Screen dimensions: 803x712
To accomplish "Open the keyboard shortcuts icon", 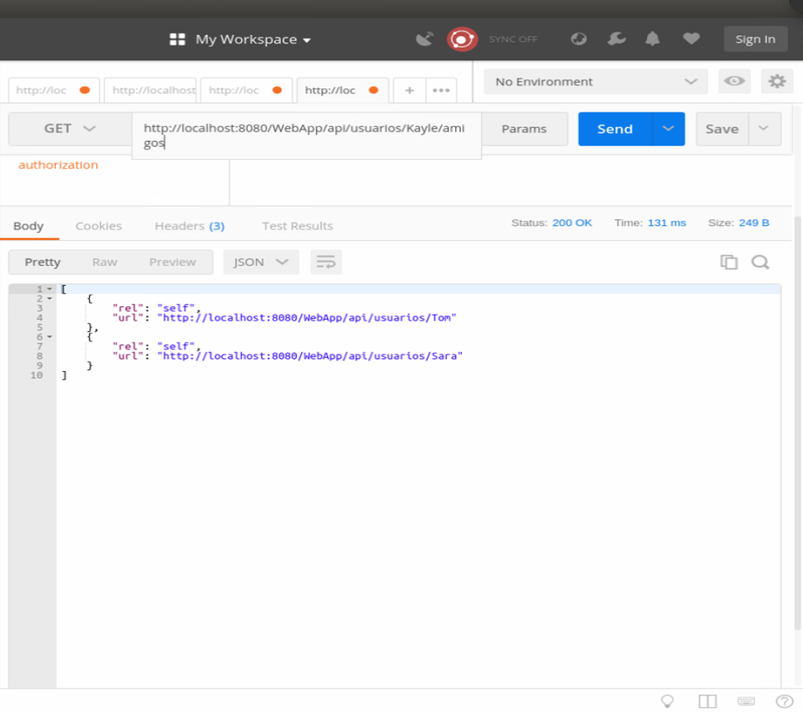I will (746, 701).
